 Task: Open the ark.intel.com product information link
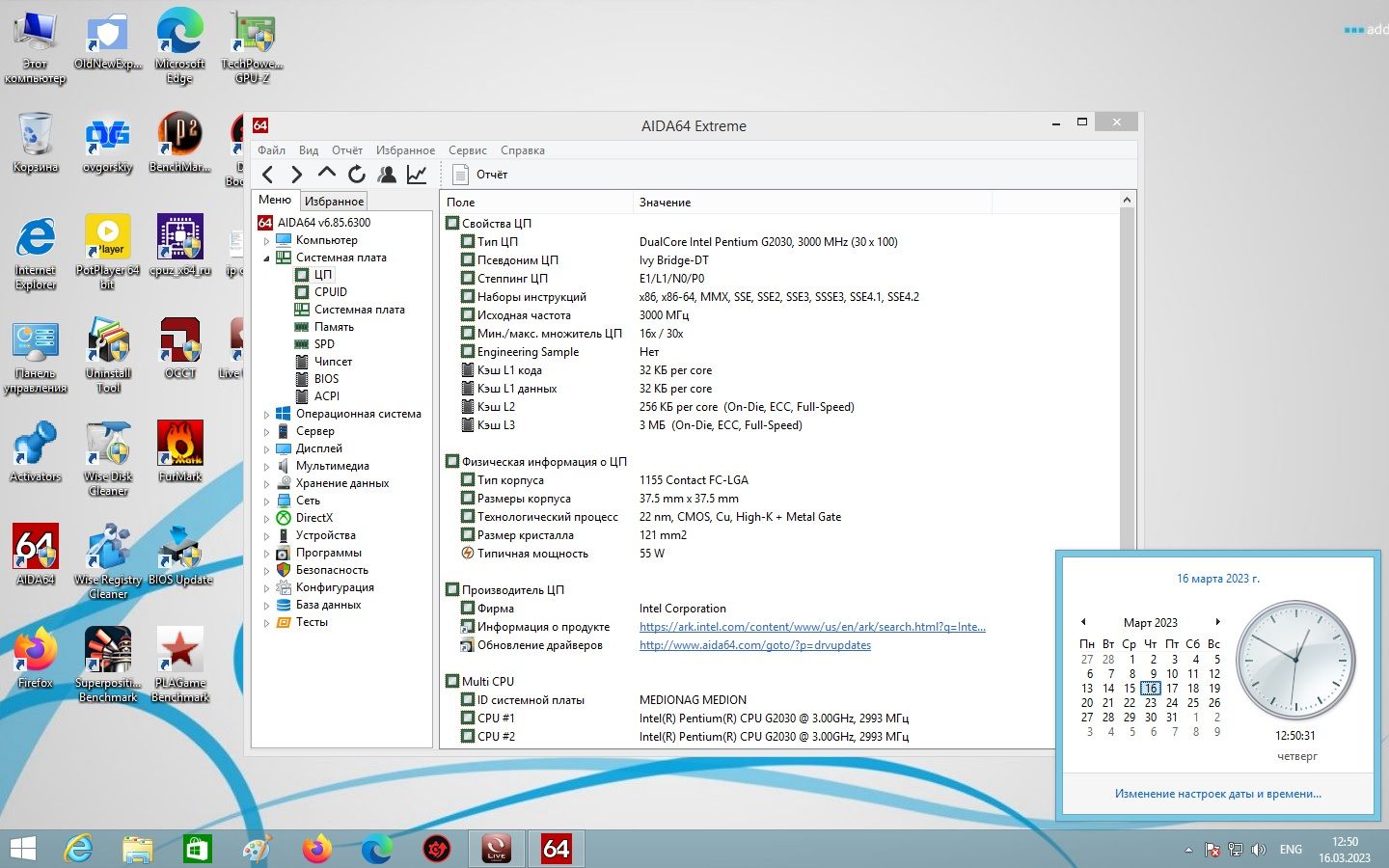tap(812, 627)
